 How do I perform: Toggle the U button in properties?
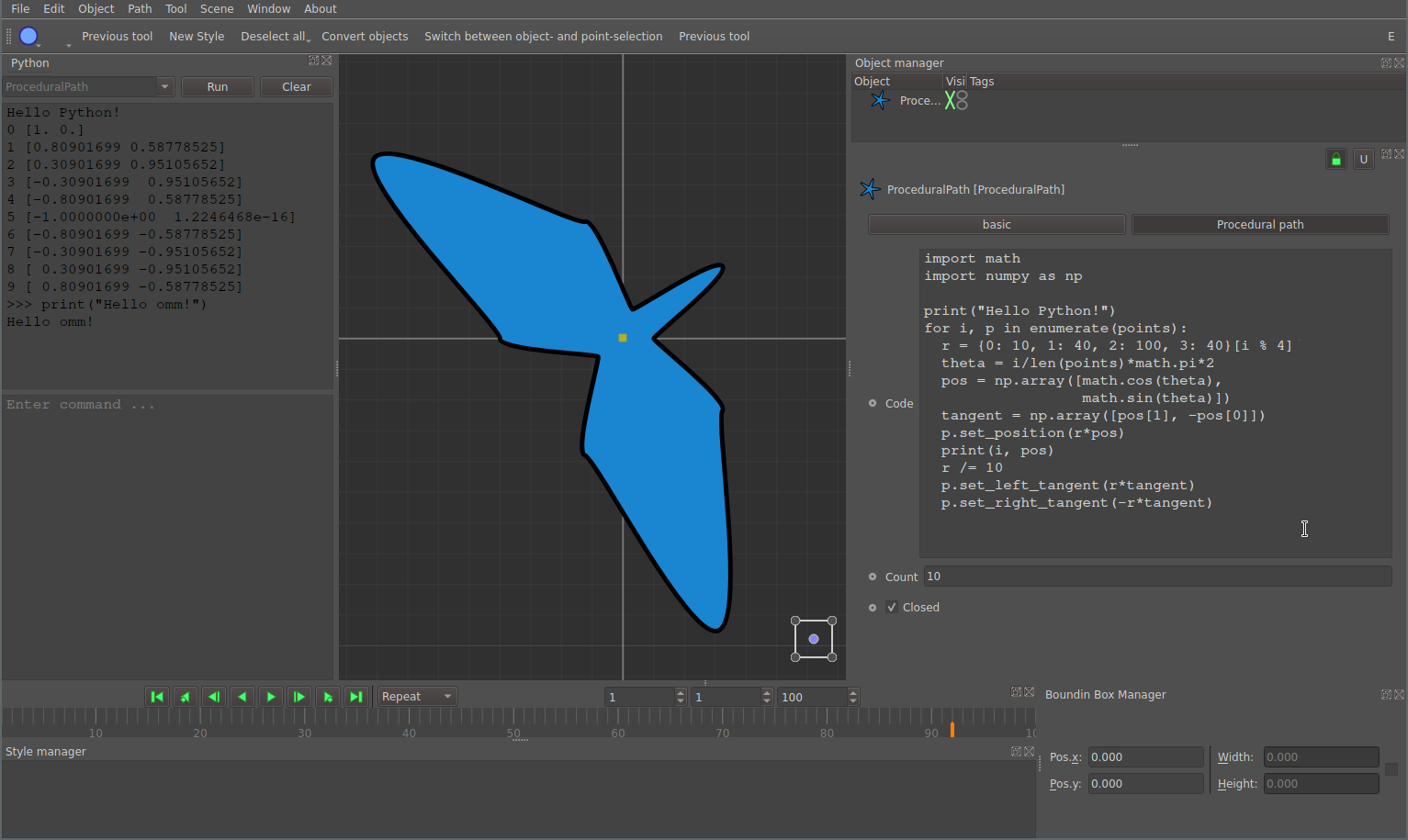(1364, 159)
